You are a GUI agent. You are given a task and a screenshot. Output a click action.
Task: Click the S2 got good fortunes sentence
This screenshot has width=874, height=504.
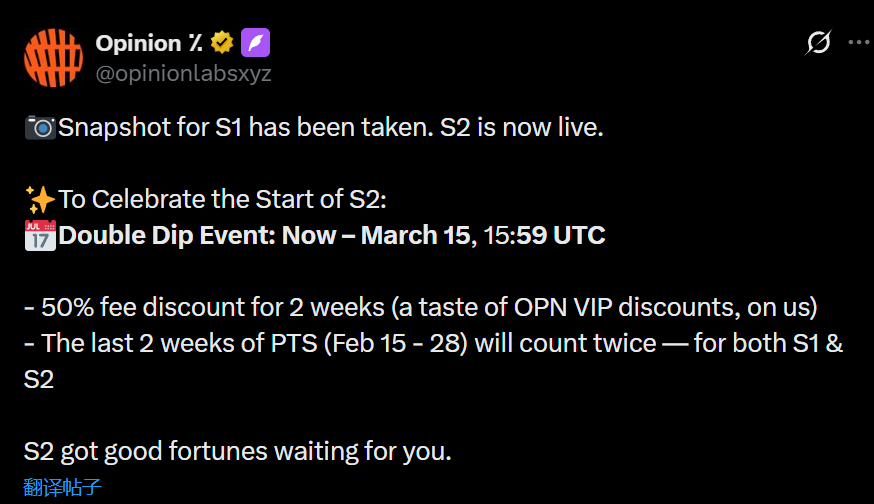(238, 451)
